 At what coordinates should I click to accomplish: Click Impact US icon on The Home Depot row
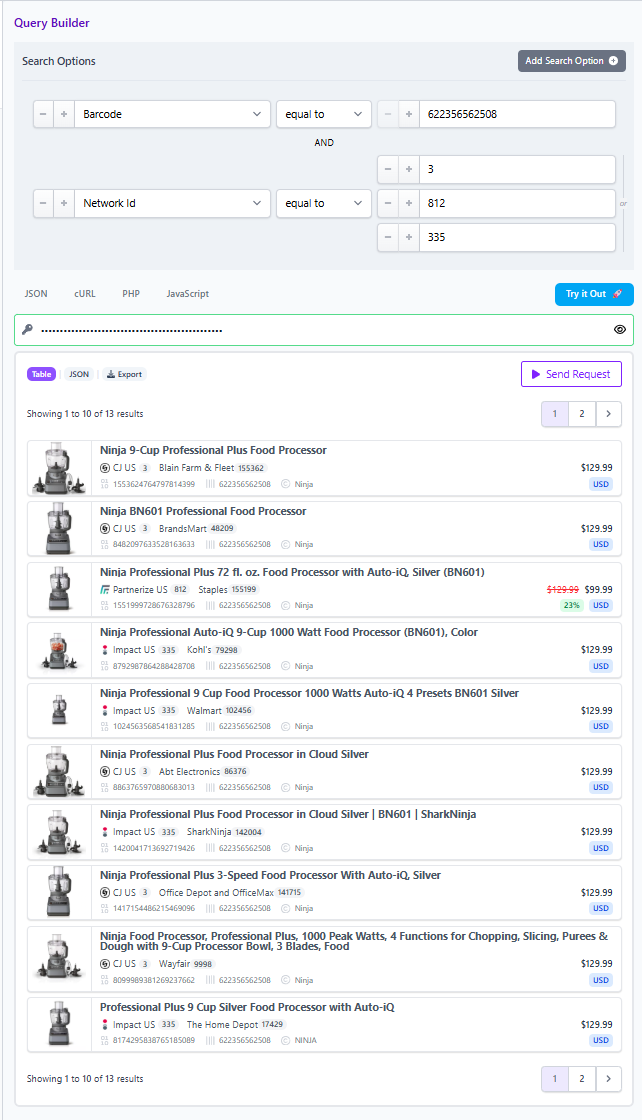click(105, 1024)
